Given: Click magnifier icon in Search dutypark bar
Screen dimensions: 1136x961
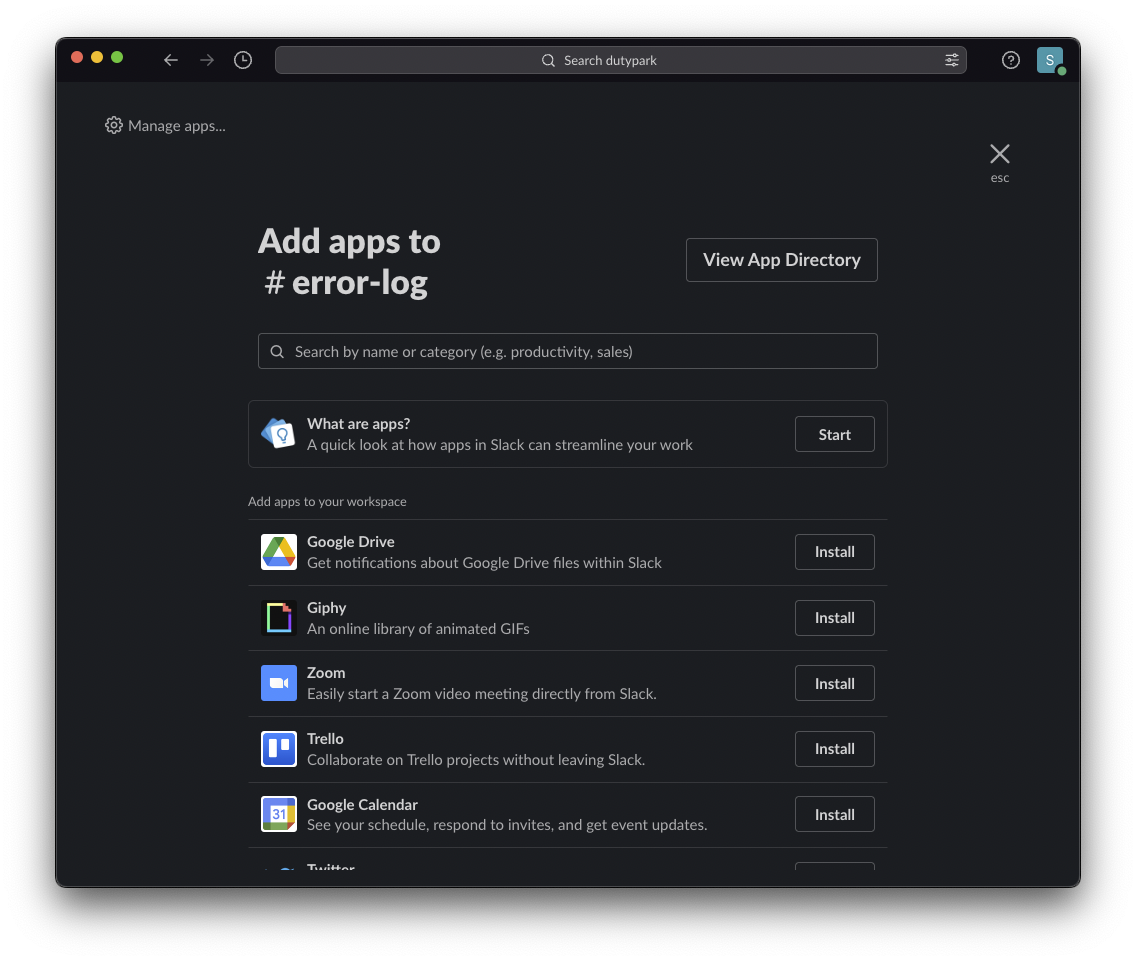Looking at the screenshot, I should pos(548,60).
